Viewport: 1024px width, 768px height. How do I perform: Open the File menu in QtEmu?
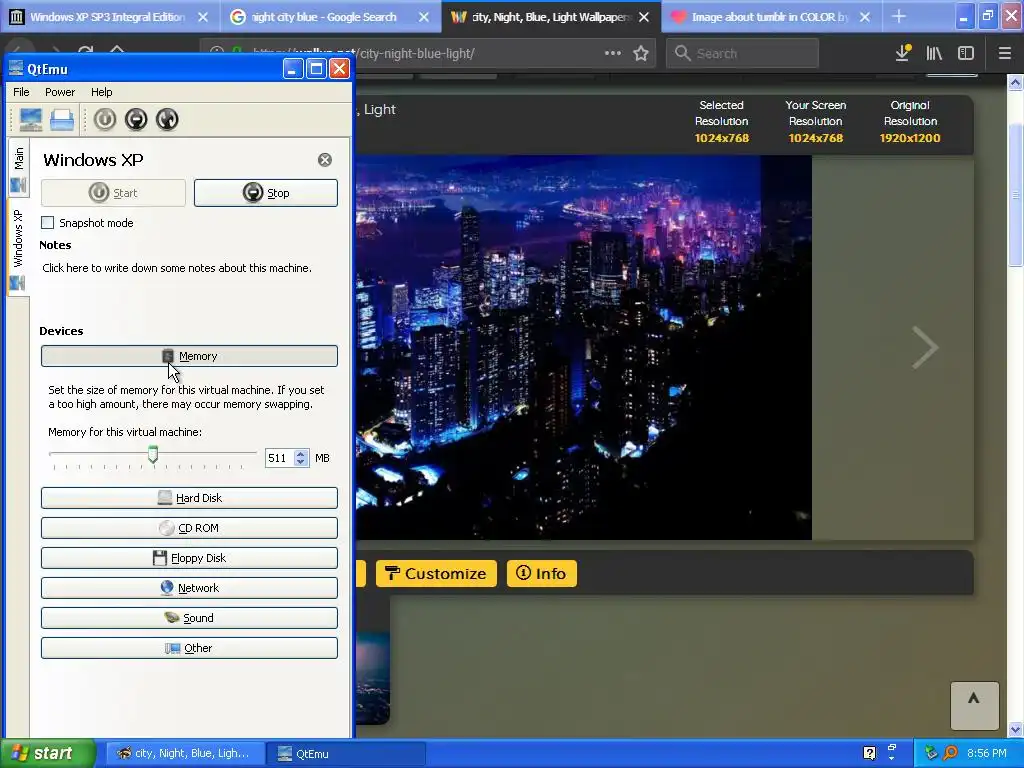[21, 92]
